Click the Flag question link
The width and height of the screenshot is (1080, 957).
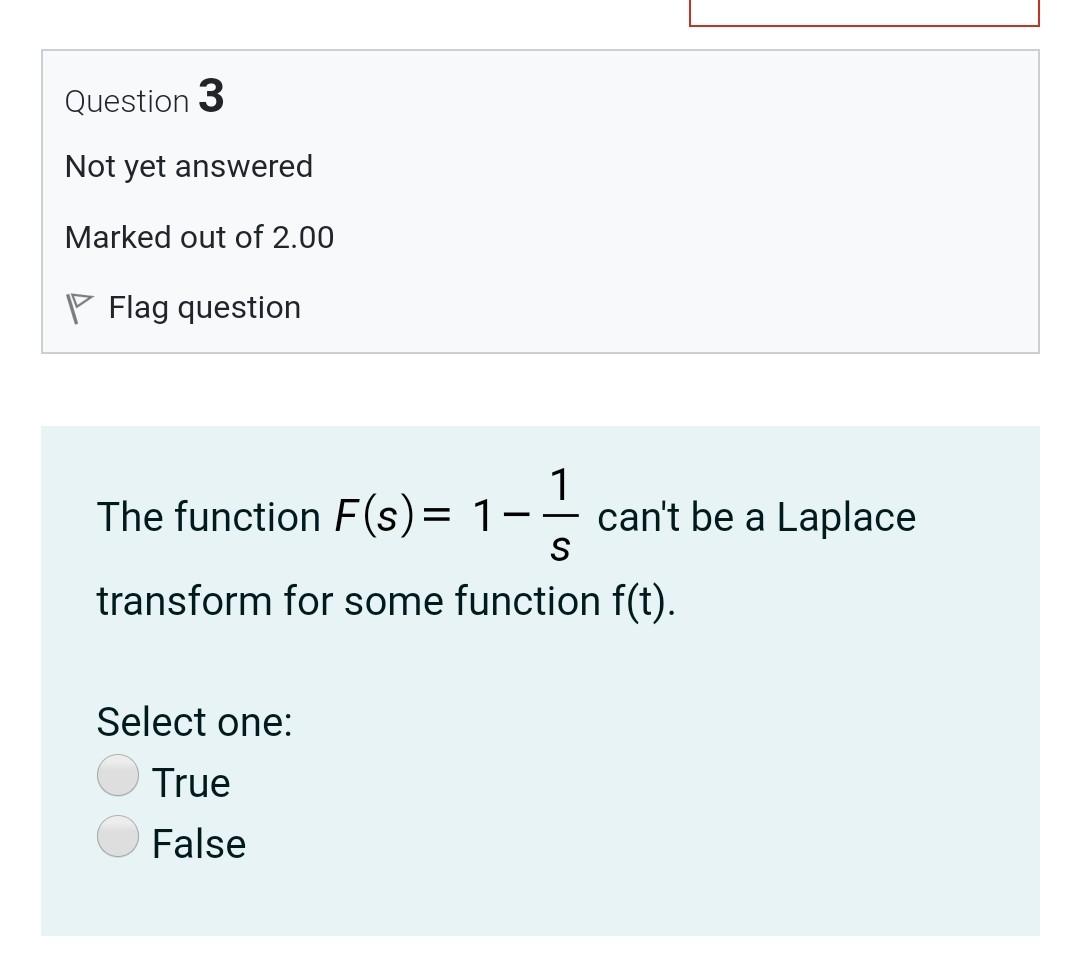click(x=204, y=307)
